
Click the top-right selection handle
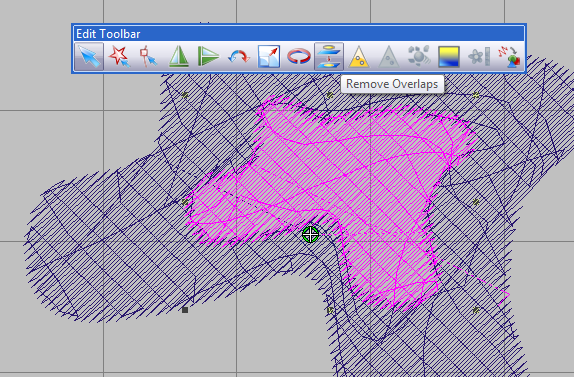point(476,95)
